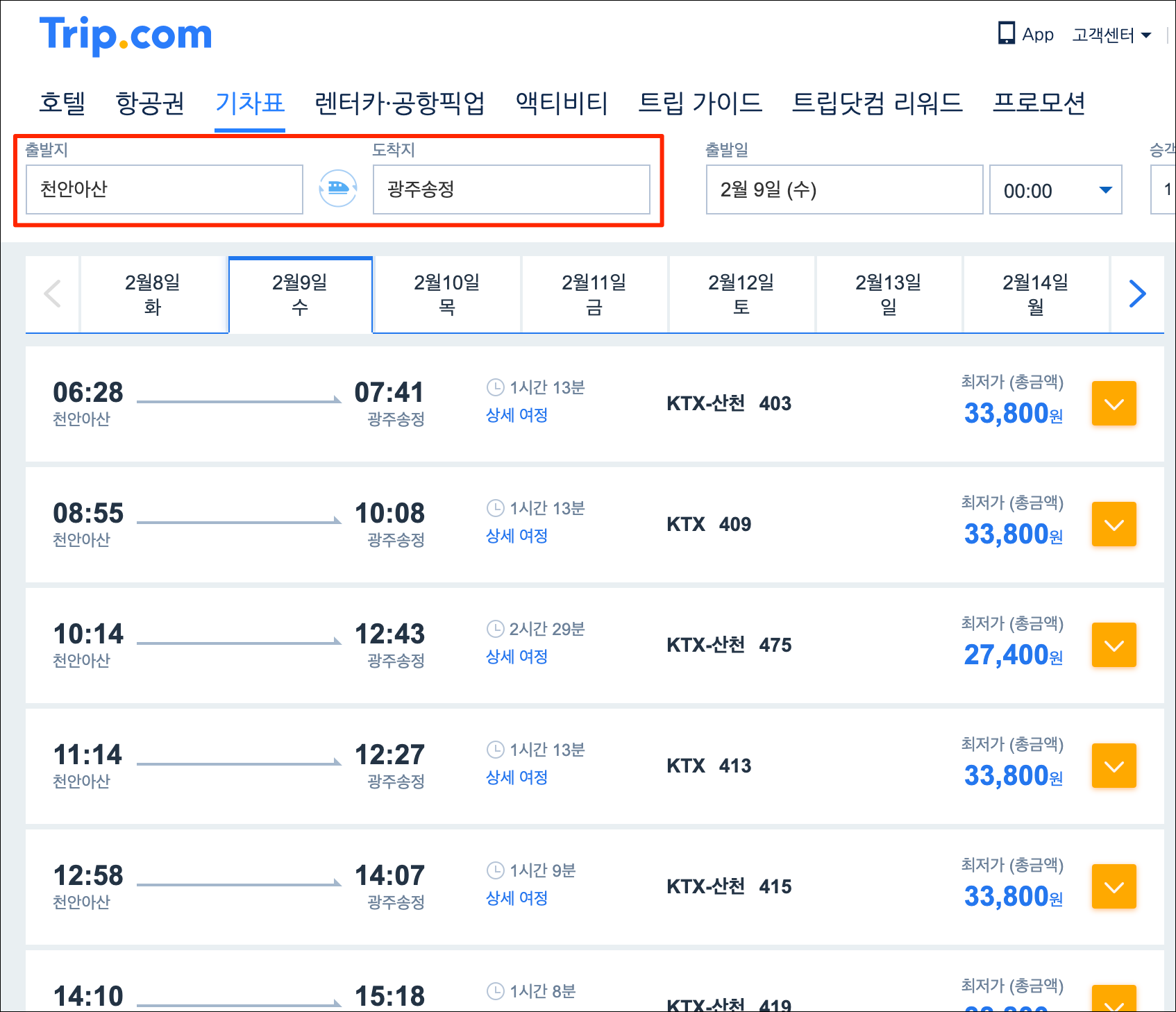Open the 프로모션 menu

pos(1039,103)
